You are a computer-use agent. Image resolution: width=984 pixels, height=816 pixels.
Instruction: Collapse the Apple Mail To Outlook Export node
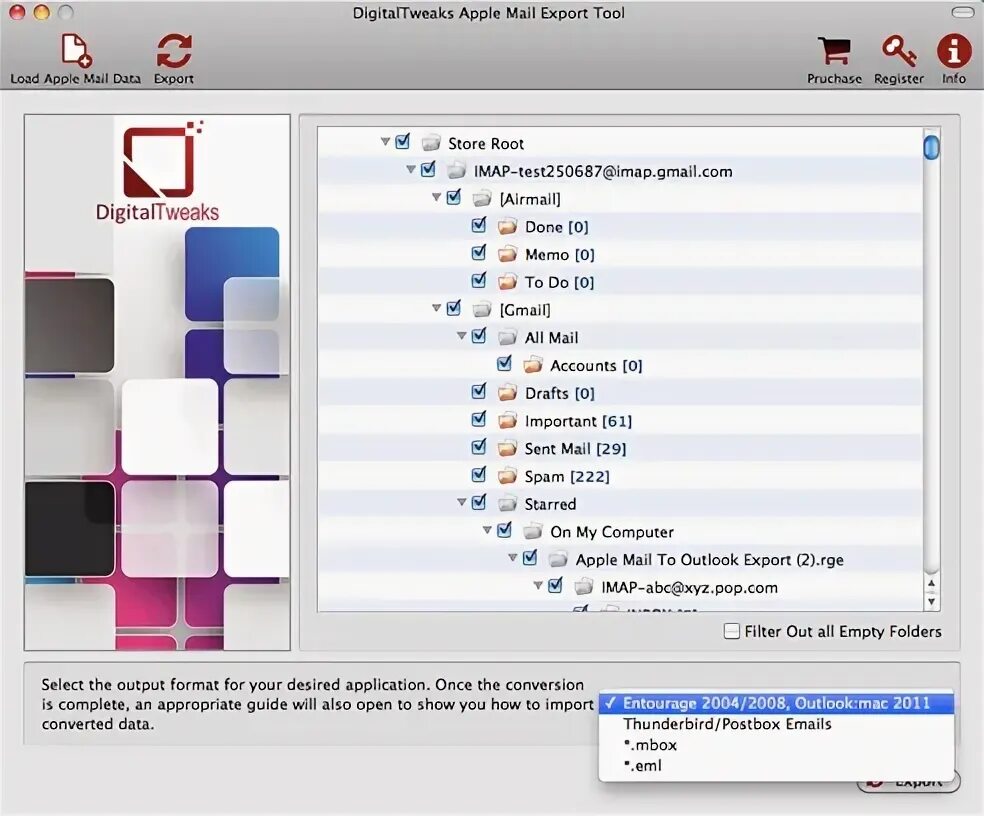click(x=513, y=557)
